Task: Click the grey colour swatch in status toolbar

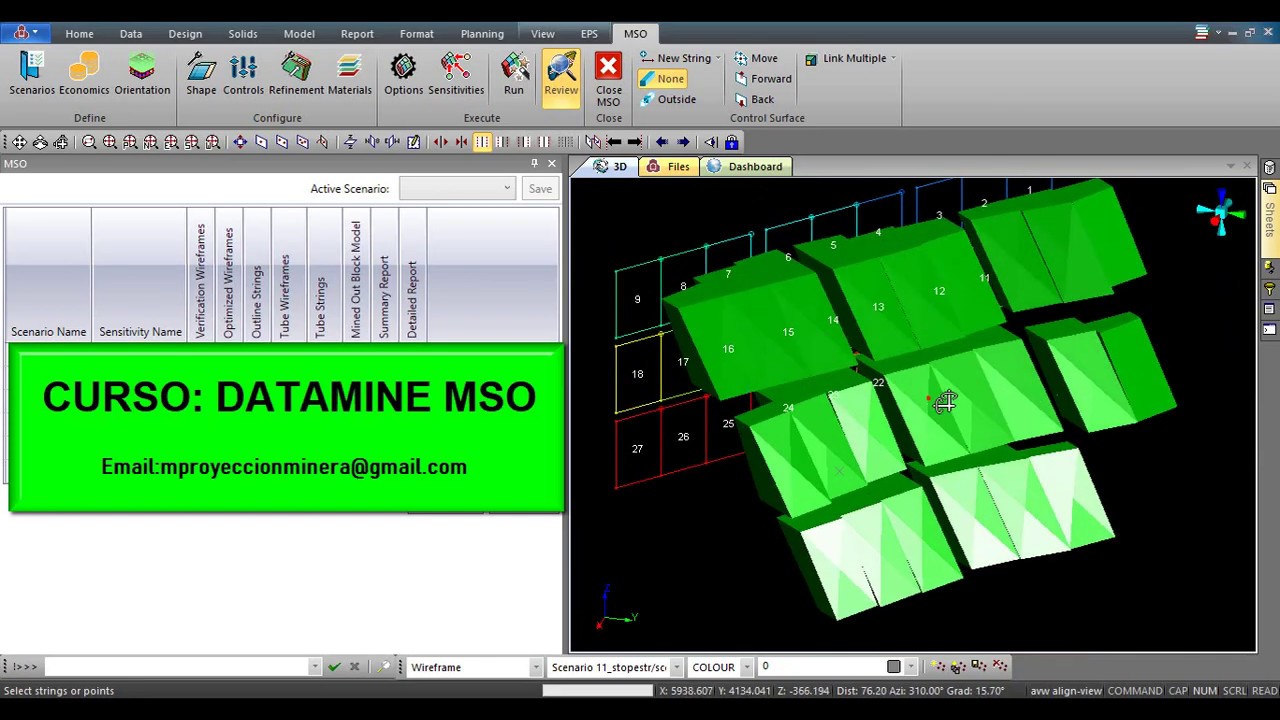Action: click(894, 667)
